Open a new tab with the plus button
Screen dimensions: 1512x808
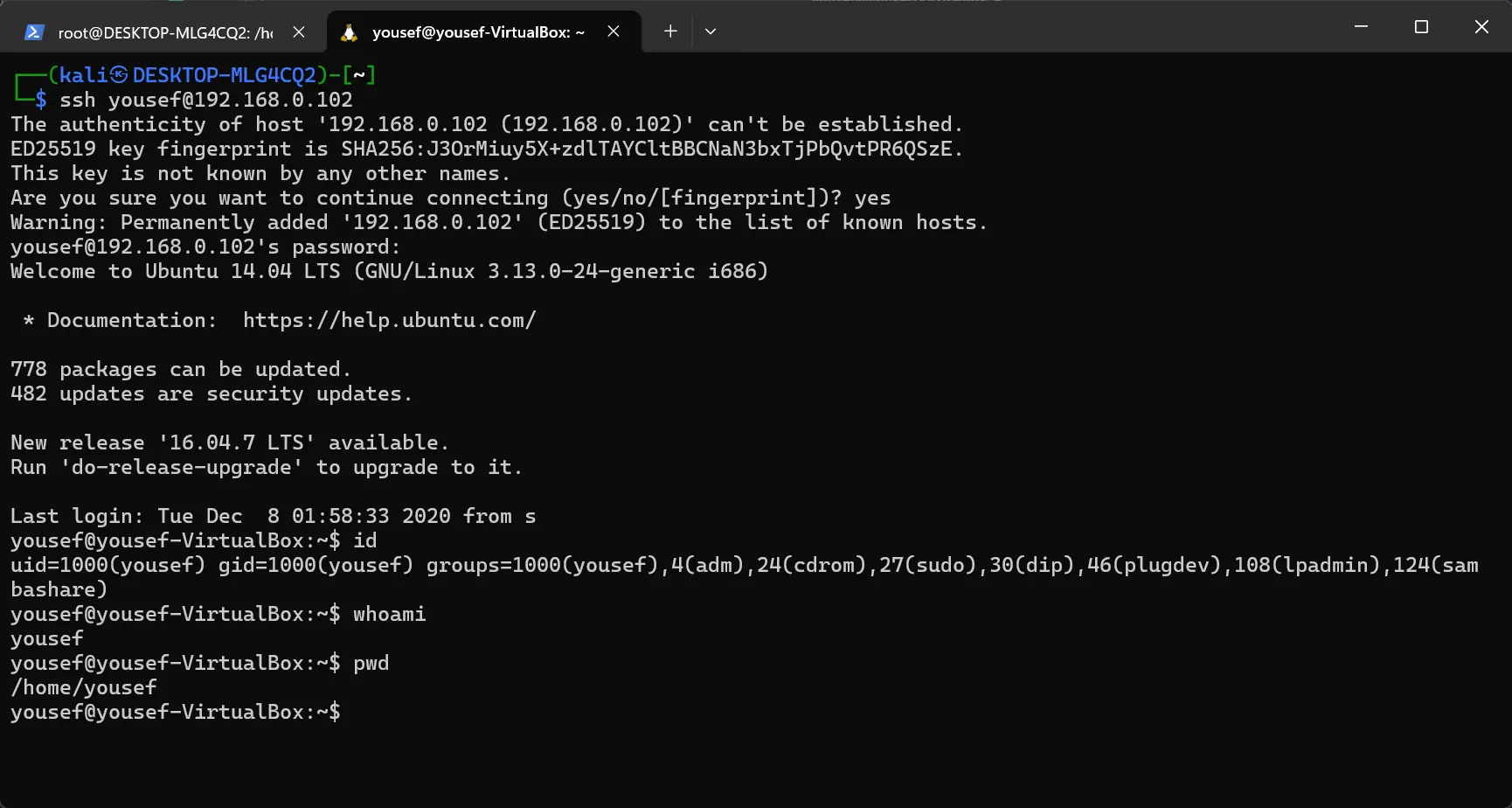click(x=670, y=31)
